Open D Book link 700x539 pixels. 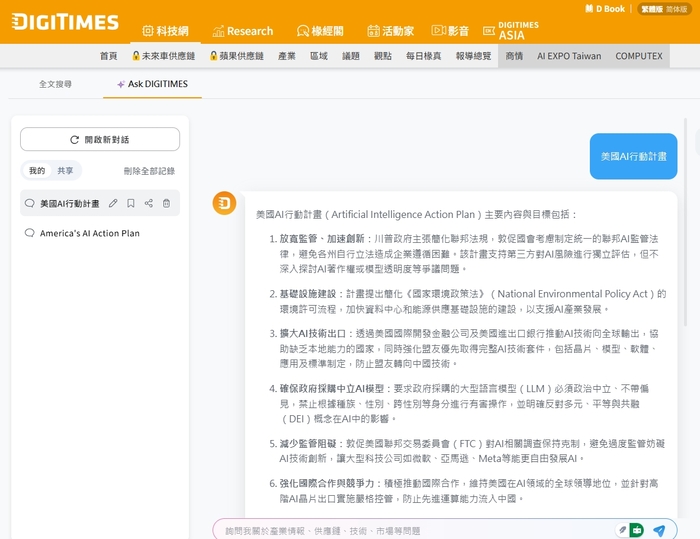tap(605, 9)
